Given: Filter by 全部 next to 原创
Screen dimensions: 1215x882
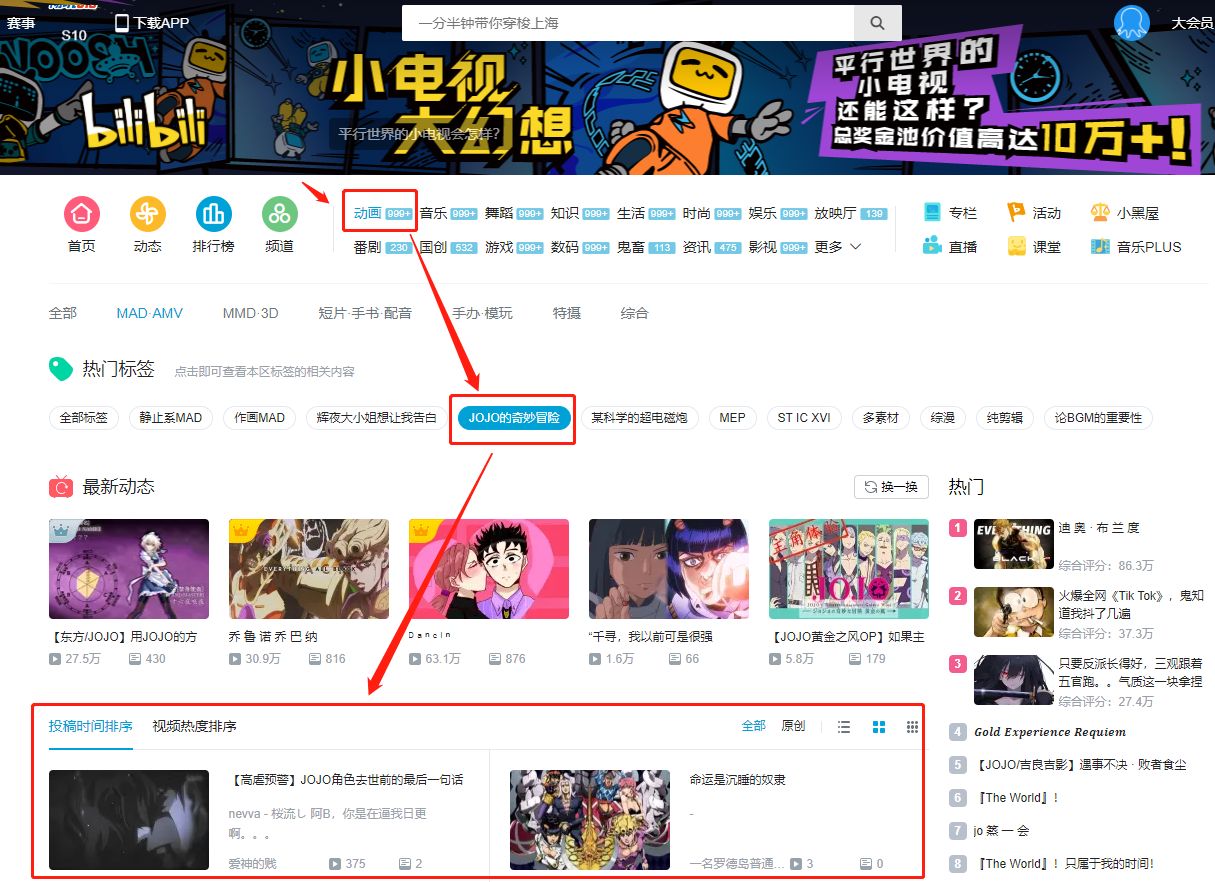Looking at the screenshot, I should coord(754,726).
